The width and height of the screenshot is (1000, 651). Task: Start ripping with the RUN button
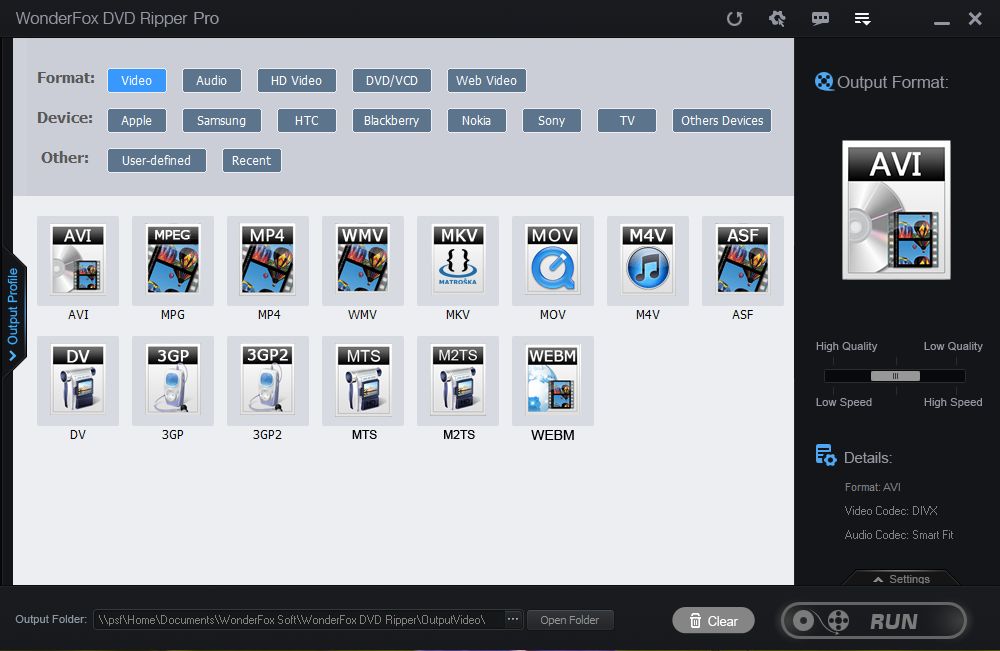tap(874, 620)
